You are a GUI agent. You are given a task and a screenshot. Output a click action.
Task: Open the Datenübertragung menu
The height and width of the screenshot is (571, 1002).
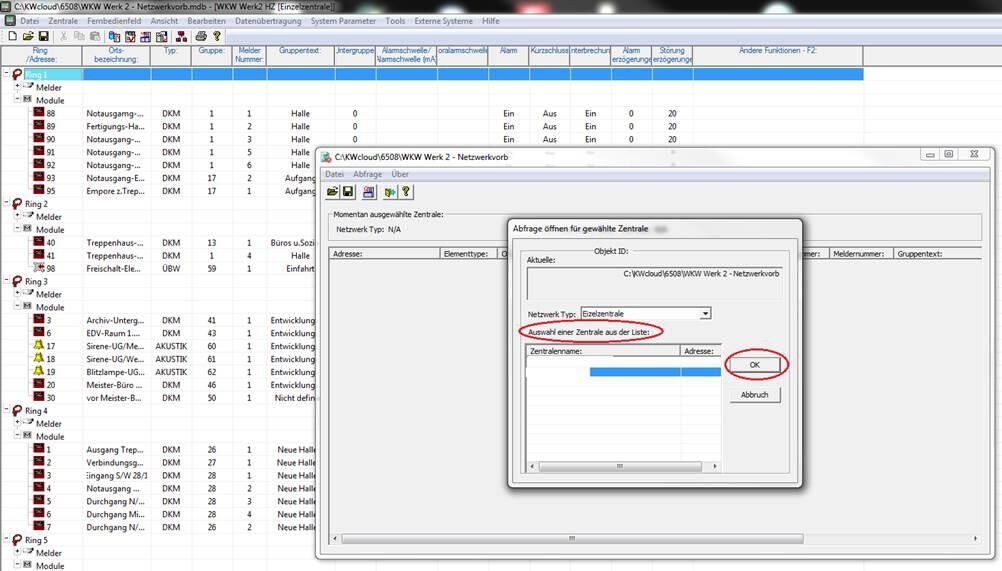click(268, 21)
